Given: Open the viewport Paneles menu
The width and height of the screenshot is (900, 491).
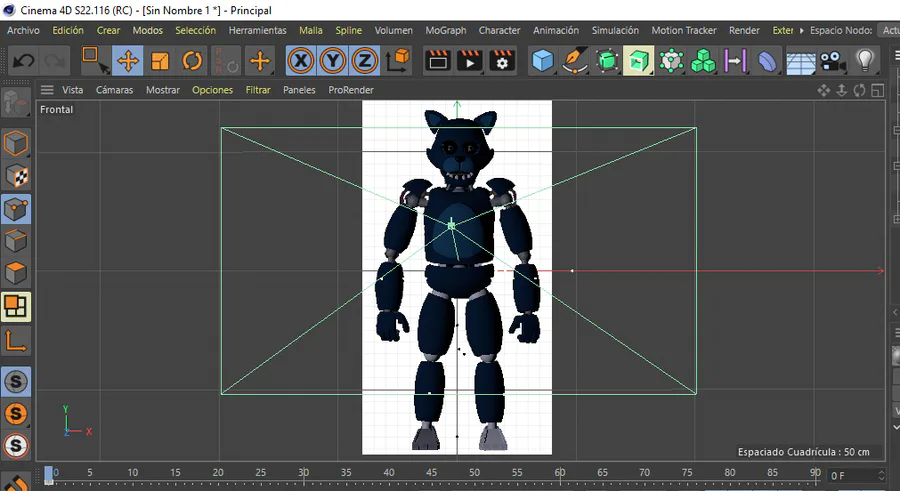Looking at the screenshot, I should [x=299, y=90].
